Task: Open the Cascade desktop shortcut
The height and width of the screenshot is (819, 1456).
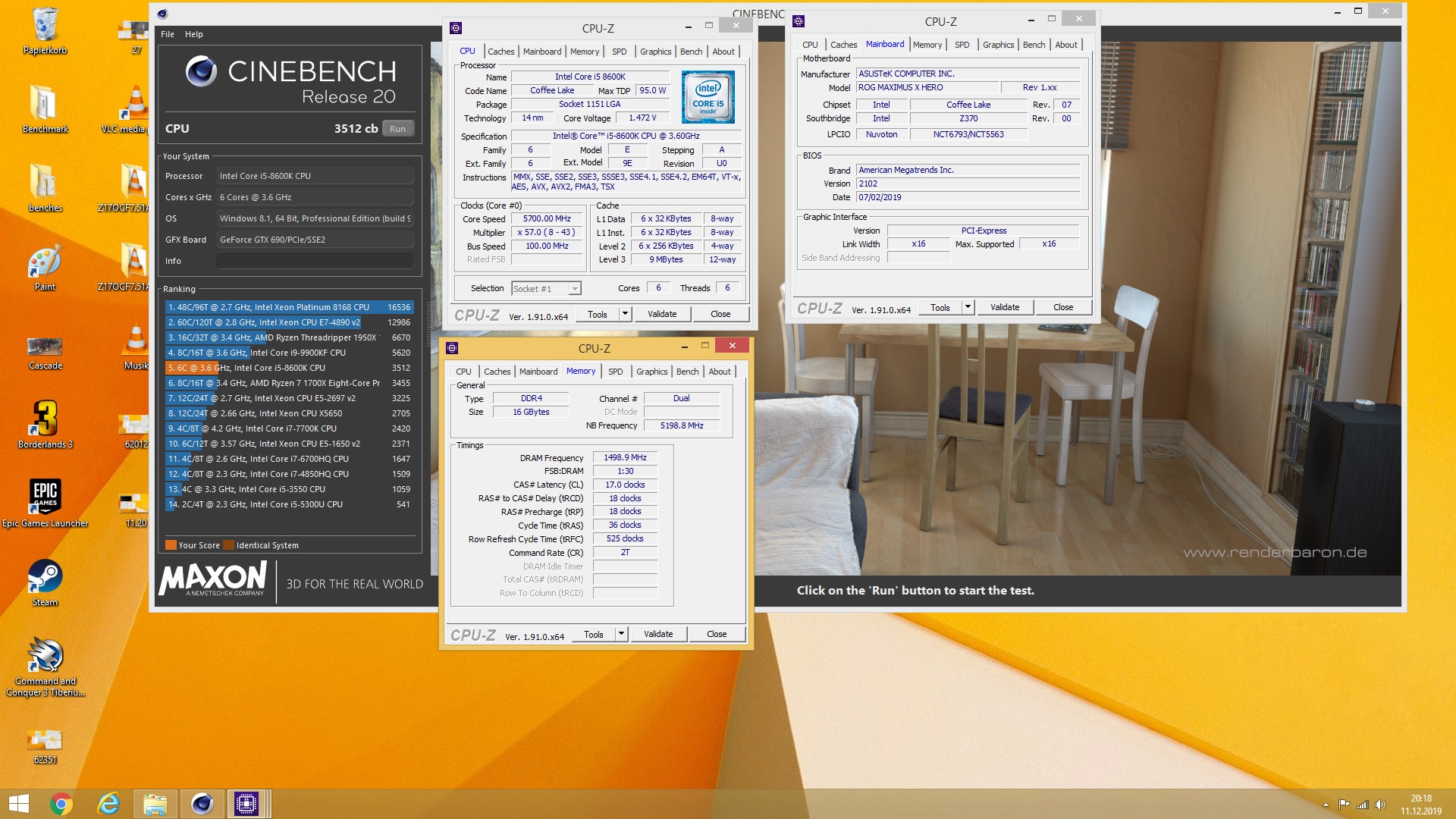Action: point(45,352)
